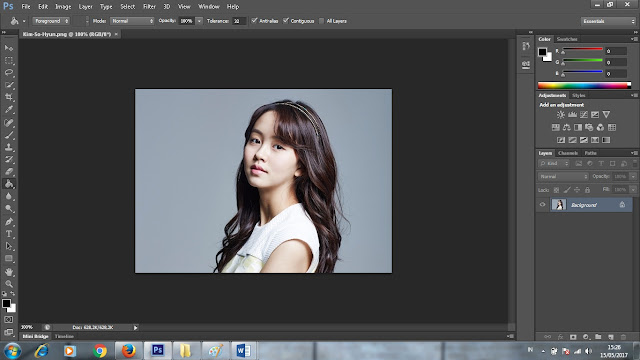This screenshot has height=360, width=640.
Task: Select the History Brush tool
Action: [9, 159]
